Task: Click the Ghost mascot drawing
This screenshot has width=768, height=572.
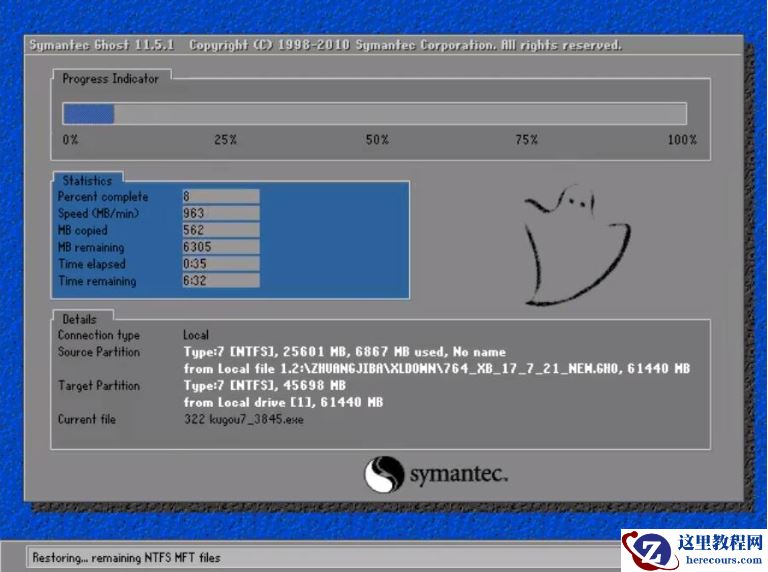Action: (x=577, y=245)
